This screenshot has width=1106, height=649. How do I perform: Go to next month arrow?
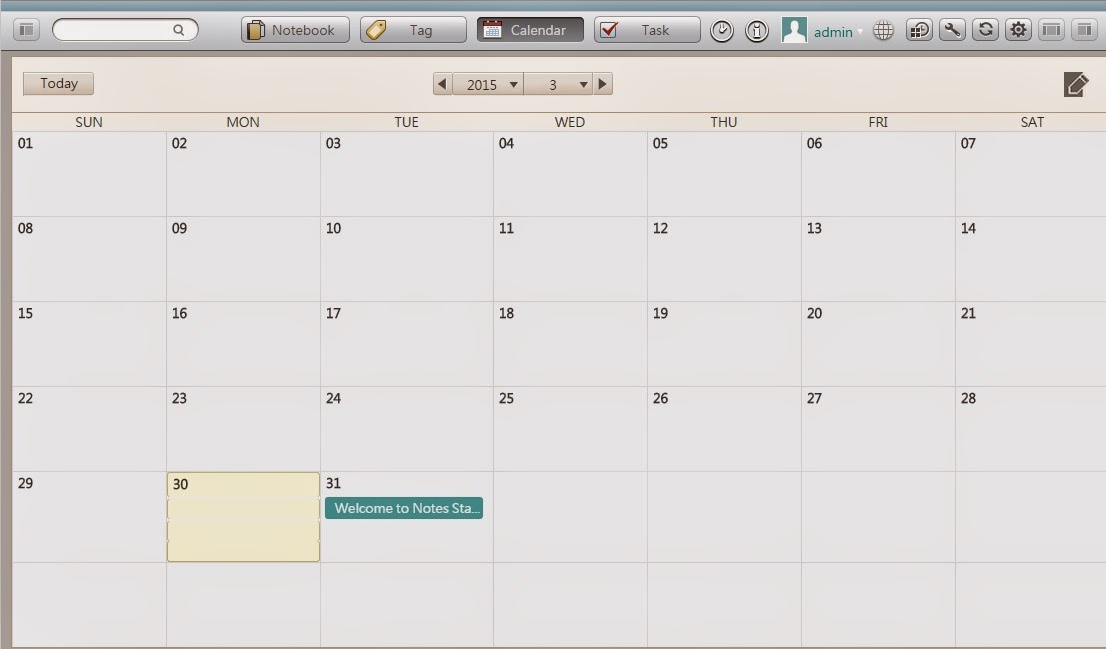pos(602,84)
